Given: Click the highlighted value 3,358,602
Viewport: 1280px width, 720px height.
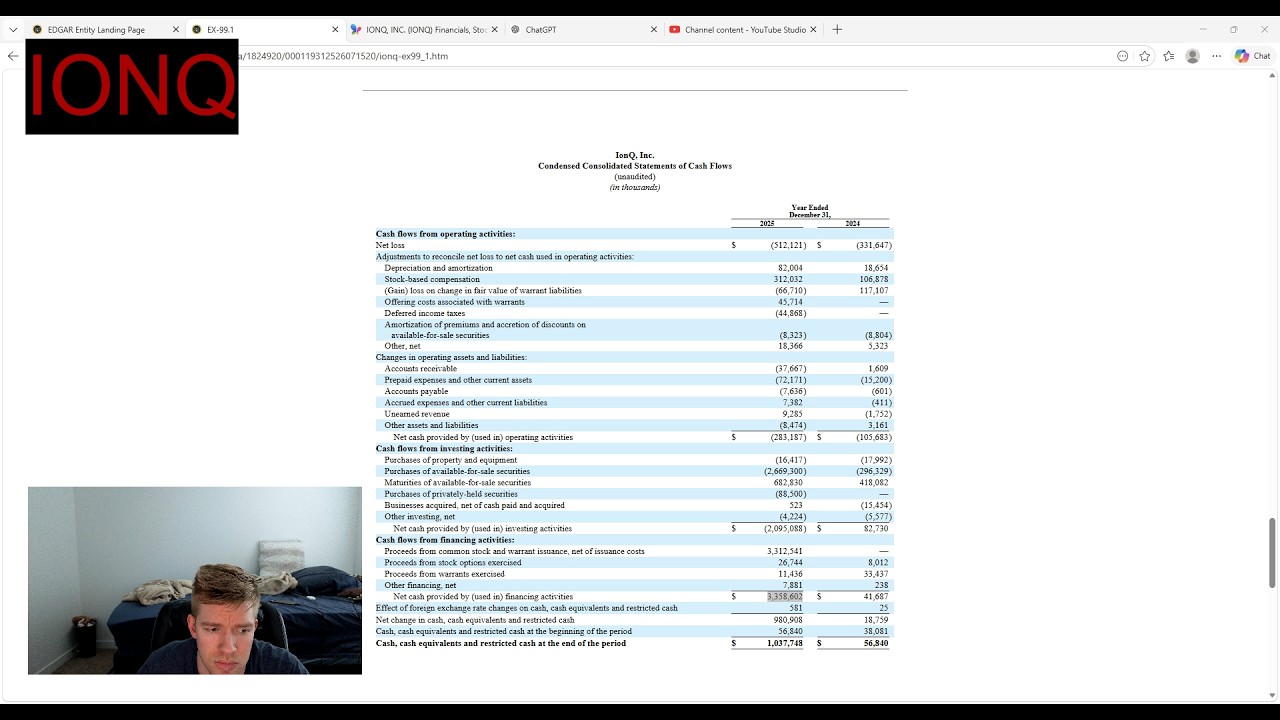Looking at the screenshot, I should [785, 597].
